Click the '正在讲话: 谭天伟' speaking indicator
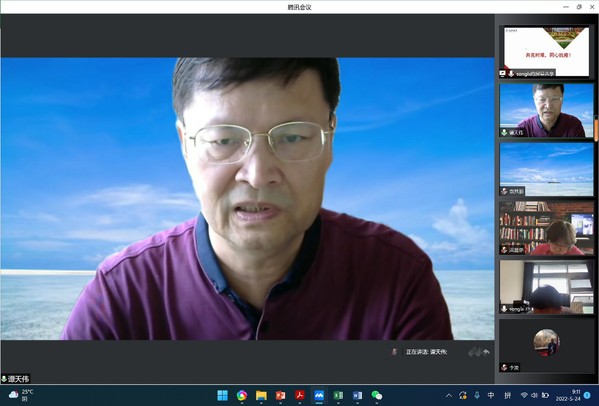This screenshot has height=406, width=599. 426,352
